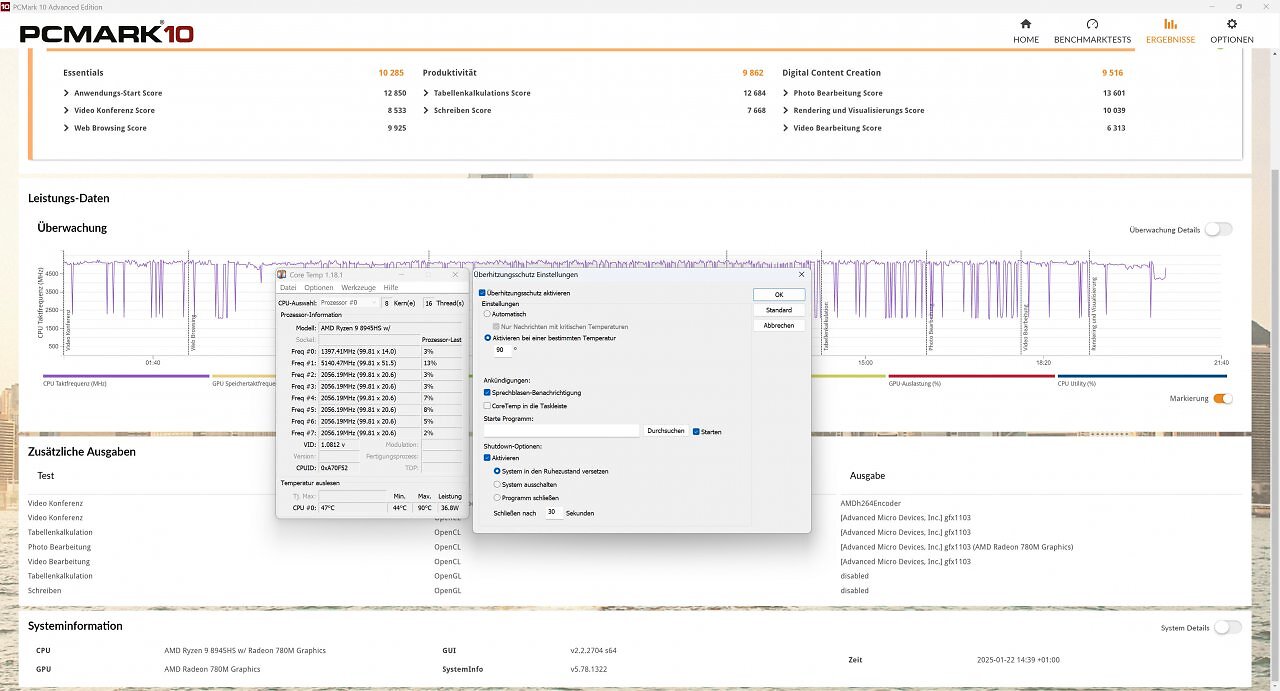Turn off the Markierung toggle
Viewport: 1280px width, 691px height.
(x=1222, y=398)
